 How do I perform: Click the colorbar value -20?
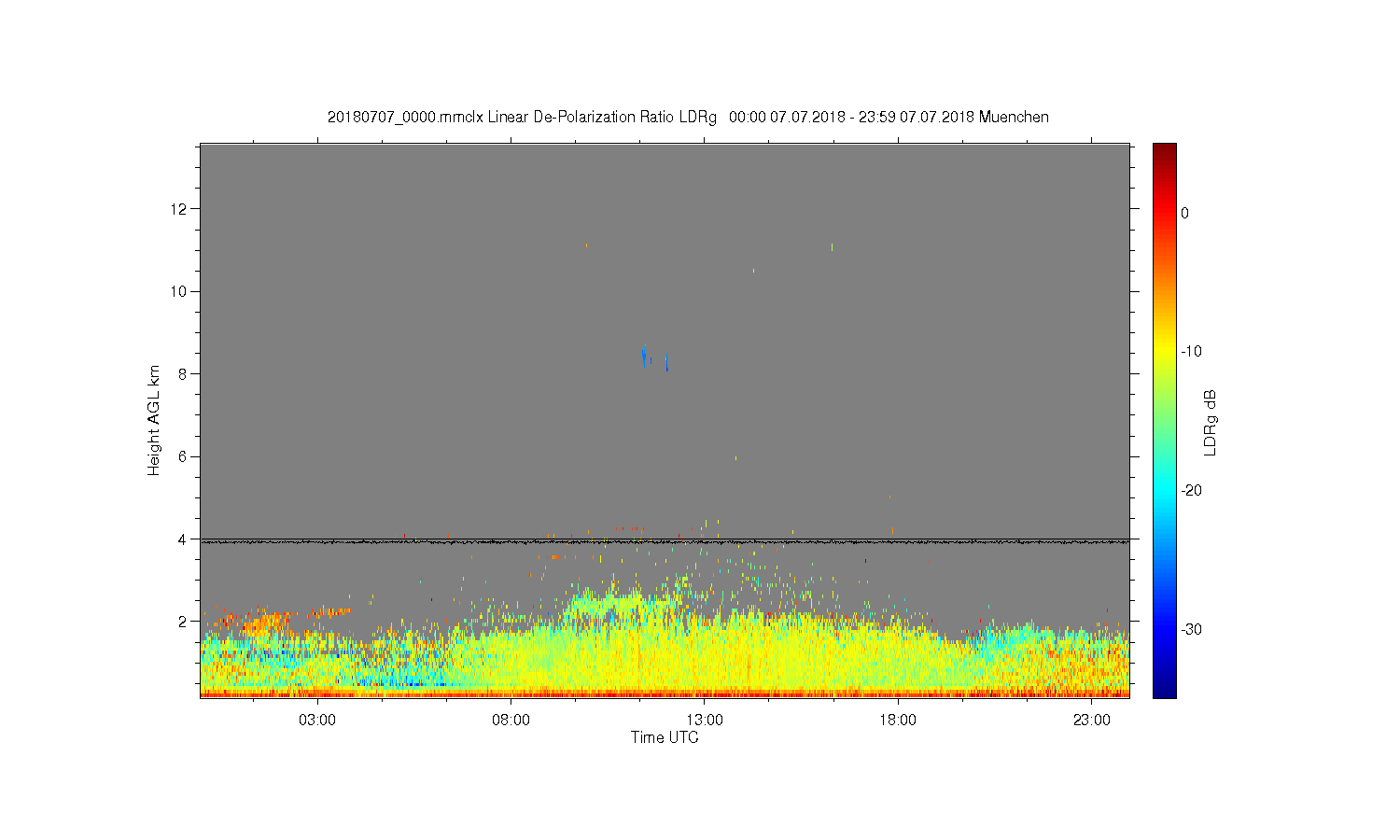[1191, 491]
